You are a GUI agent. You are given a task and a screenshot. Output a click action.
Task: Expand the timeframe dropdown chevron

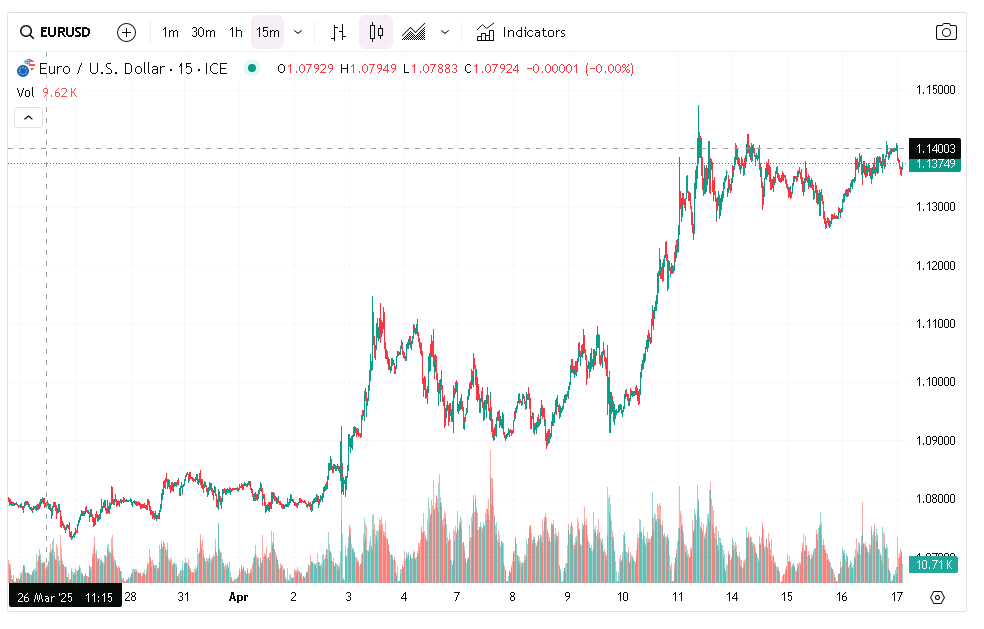coord(298,32)
